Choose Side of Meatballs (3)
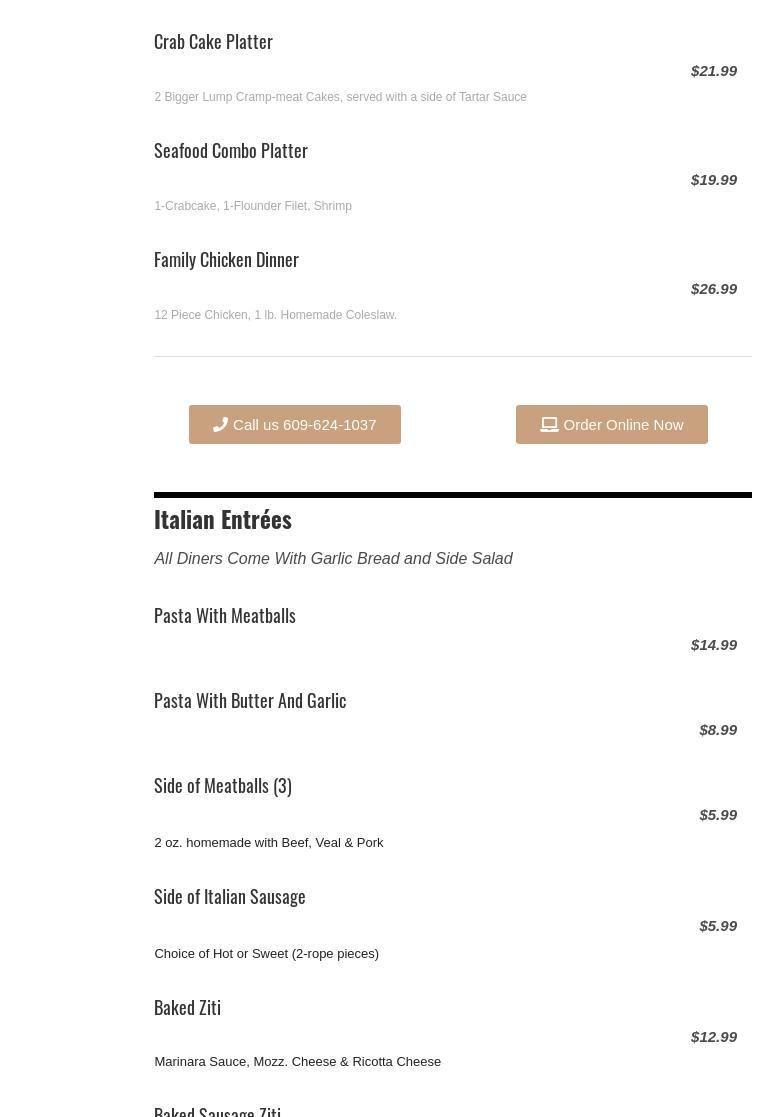Image resolution: width=770 pixels, height=1117 pixels. [223, 786]
